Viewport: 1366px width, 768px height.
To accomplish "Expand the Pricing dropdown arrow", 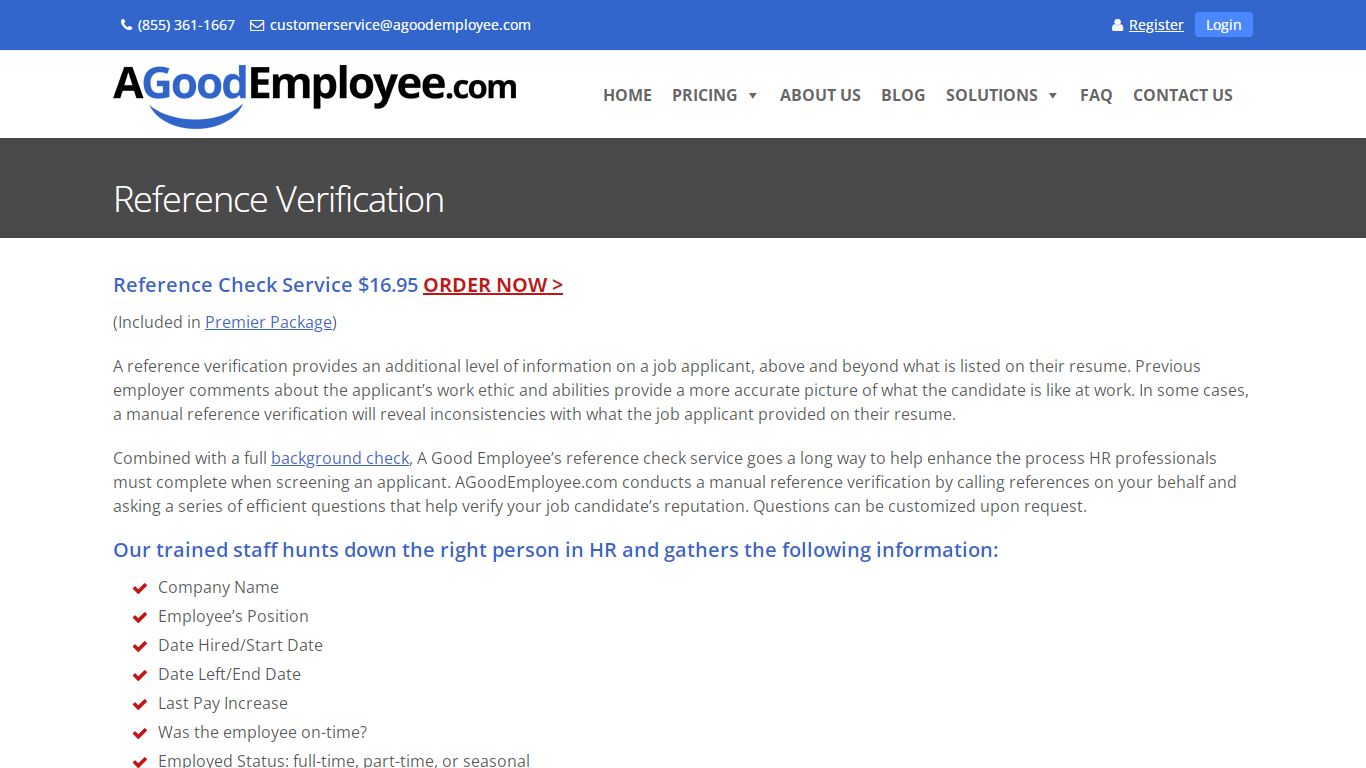I will pos(753,96).
